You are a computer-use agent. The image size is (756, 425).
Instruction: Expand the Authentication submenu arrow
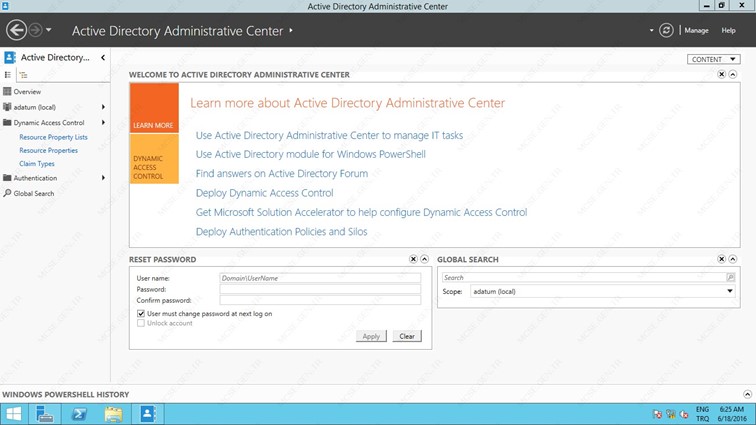pos(103,178)
